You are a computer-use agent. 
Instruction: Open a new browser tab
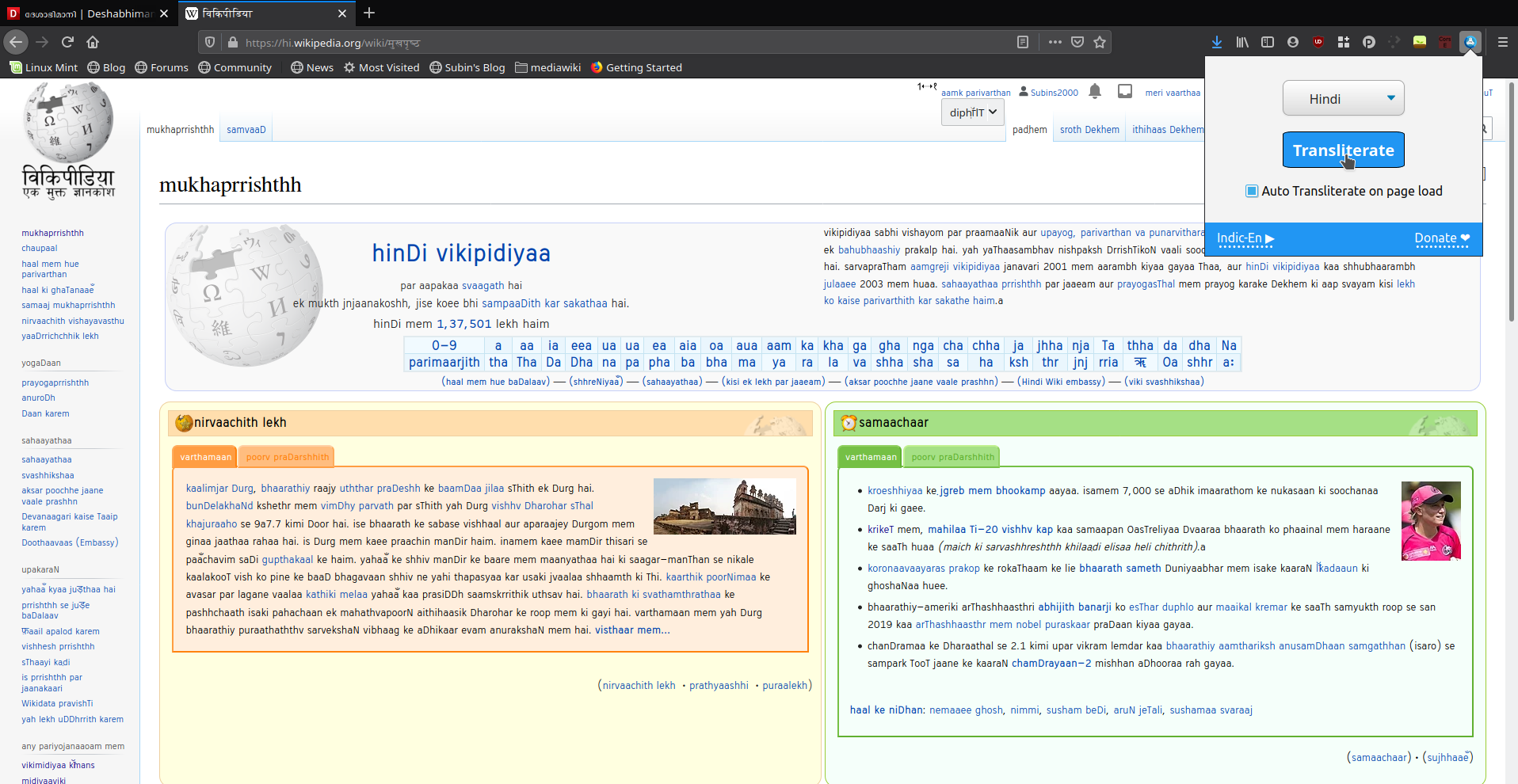tap(369, 13)
